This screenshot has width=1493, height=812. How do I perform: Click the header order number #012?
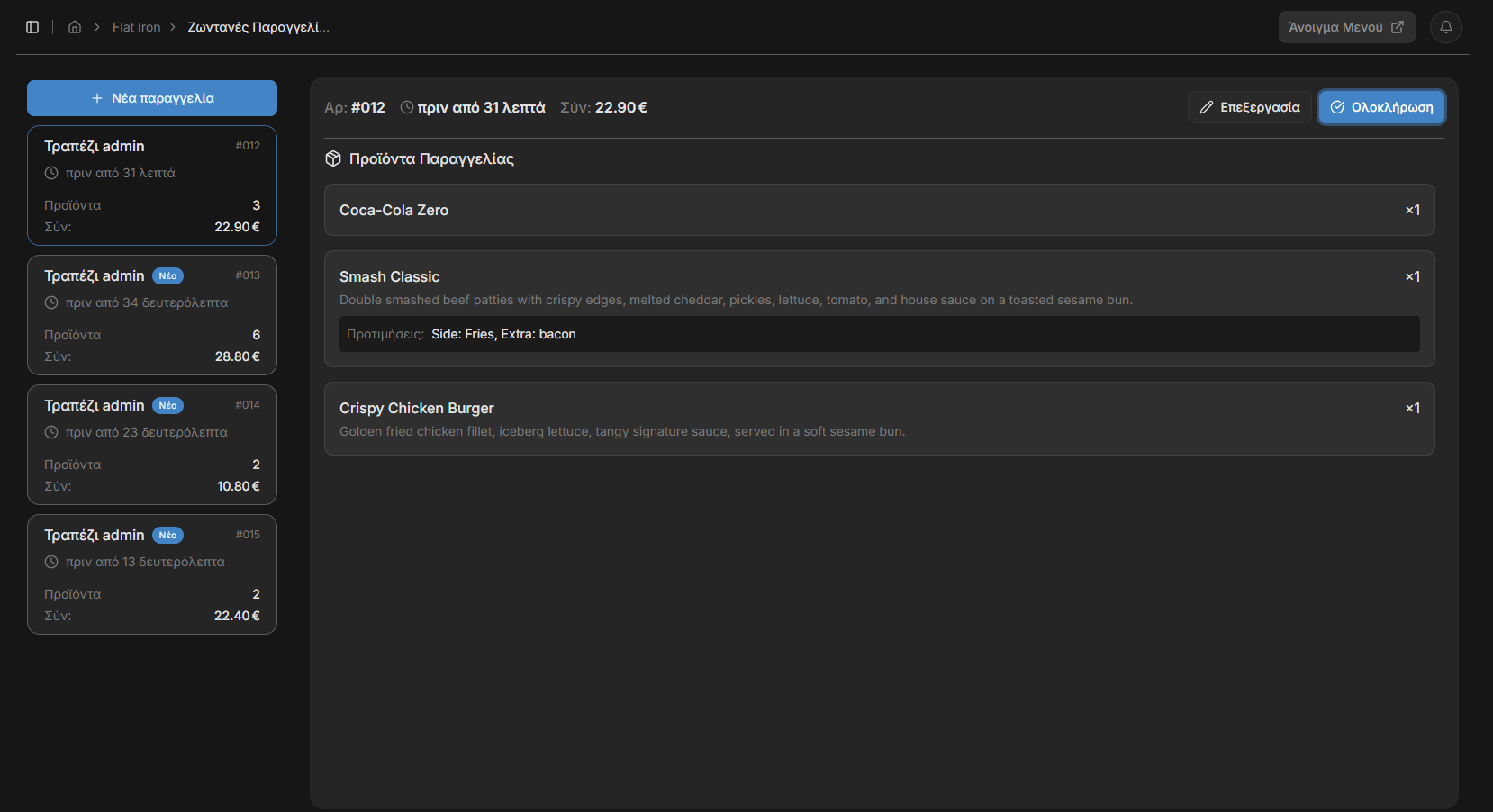(368, 107)
